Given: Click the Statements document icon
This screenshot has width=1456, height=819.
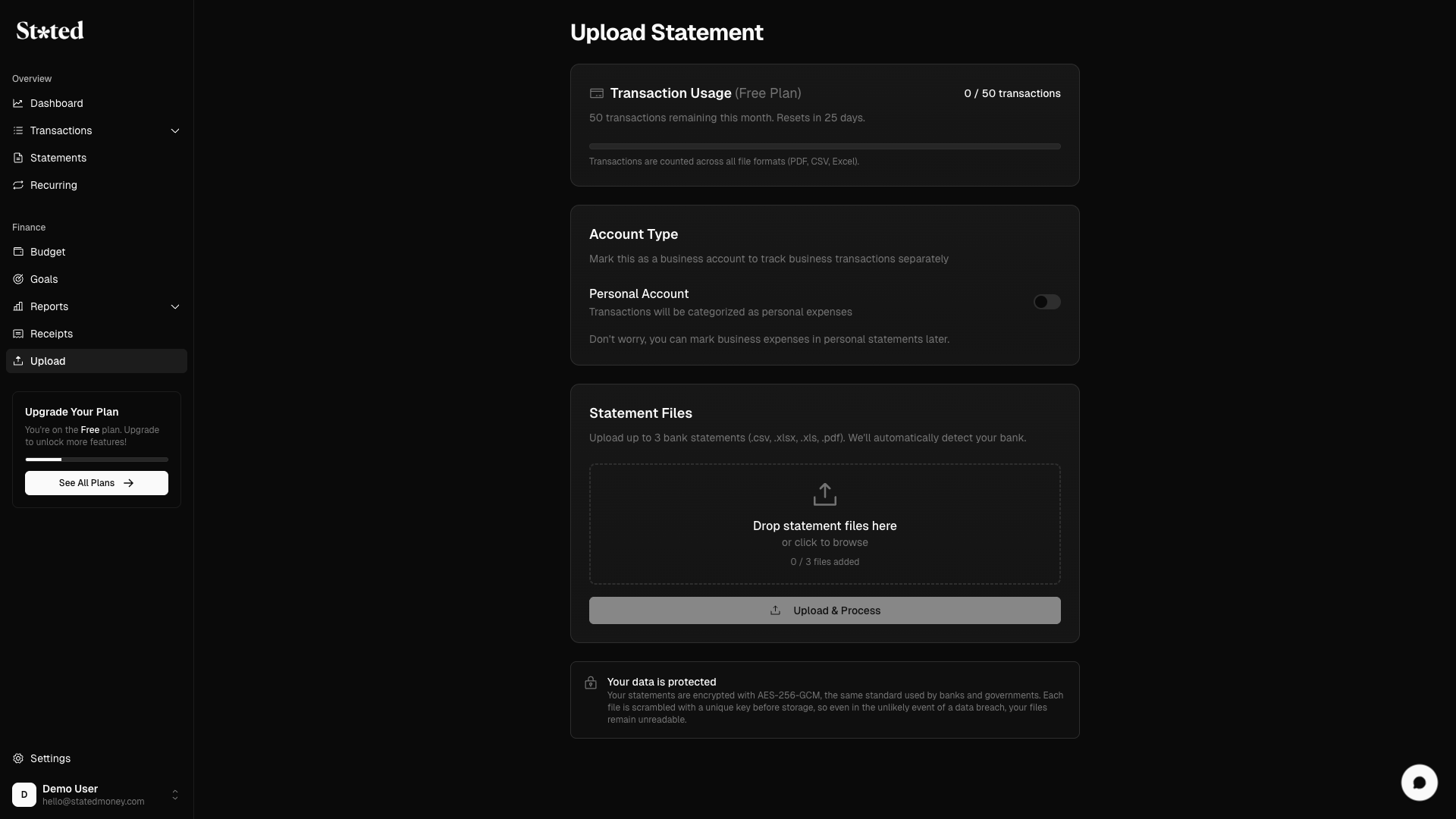Looking at the screenshot, I should [x=18, y=158].
